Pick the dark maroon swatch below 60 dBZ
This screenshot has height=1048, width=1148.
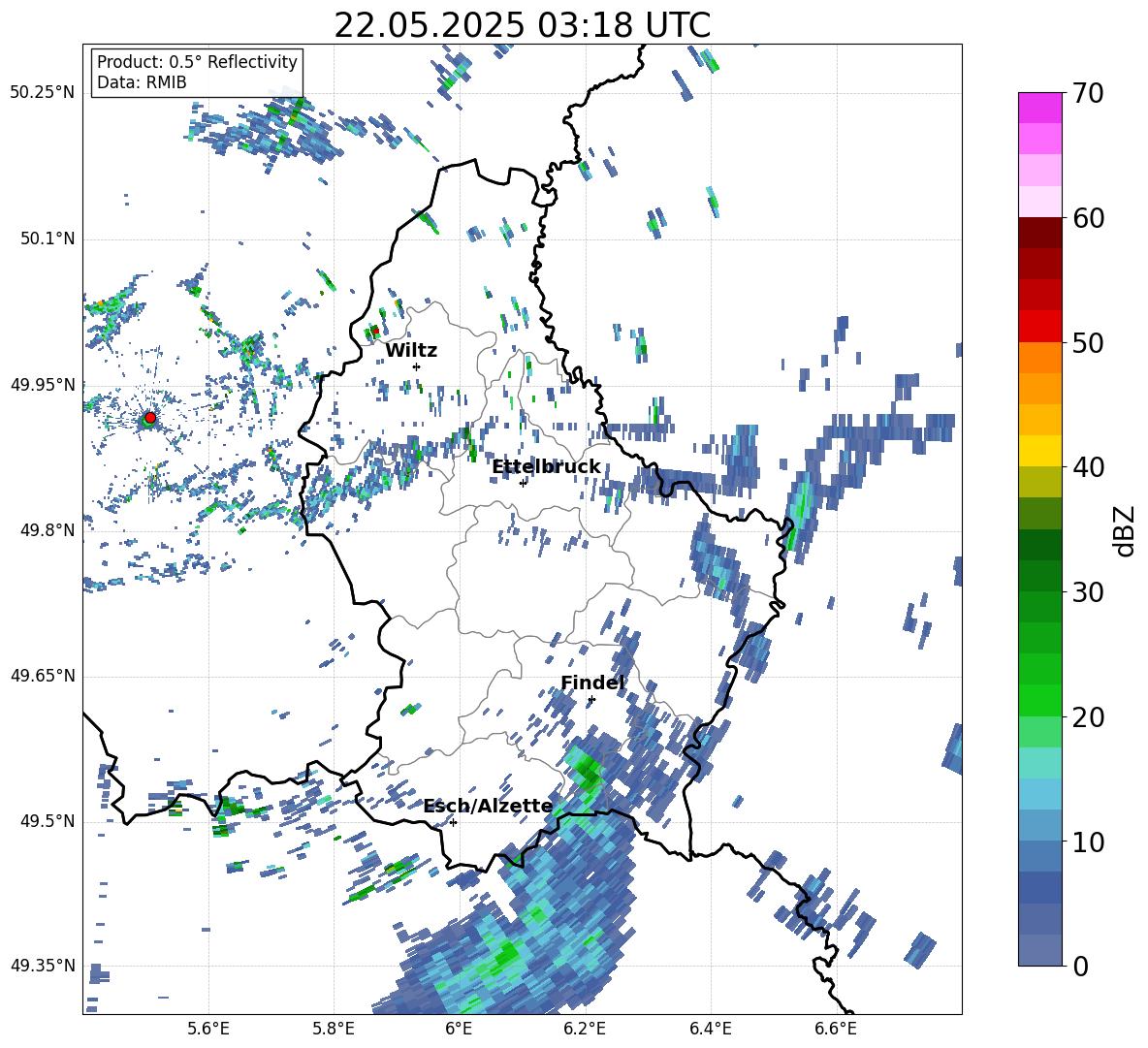[1039, 234]
